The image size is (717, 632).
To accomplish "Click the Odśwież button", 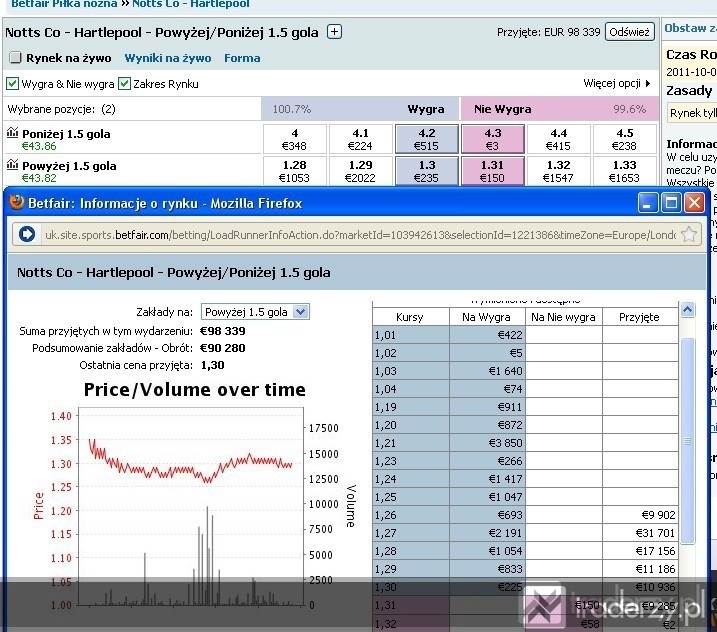I will coord(630,32).
